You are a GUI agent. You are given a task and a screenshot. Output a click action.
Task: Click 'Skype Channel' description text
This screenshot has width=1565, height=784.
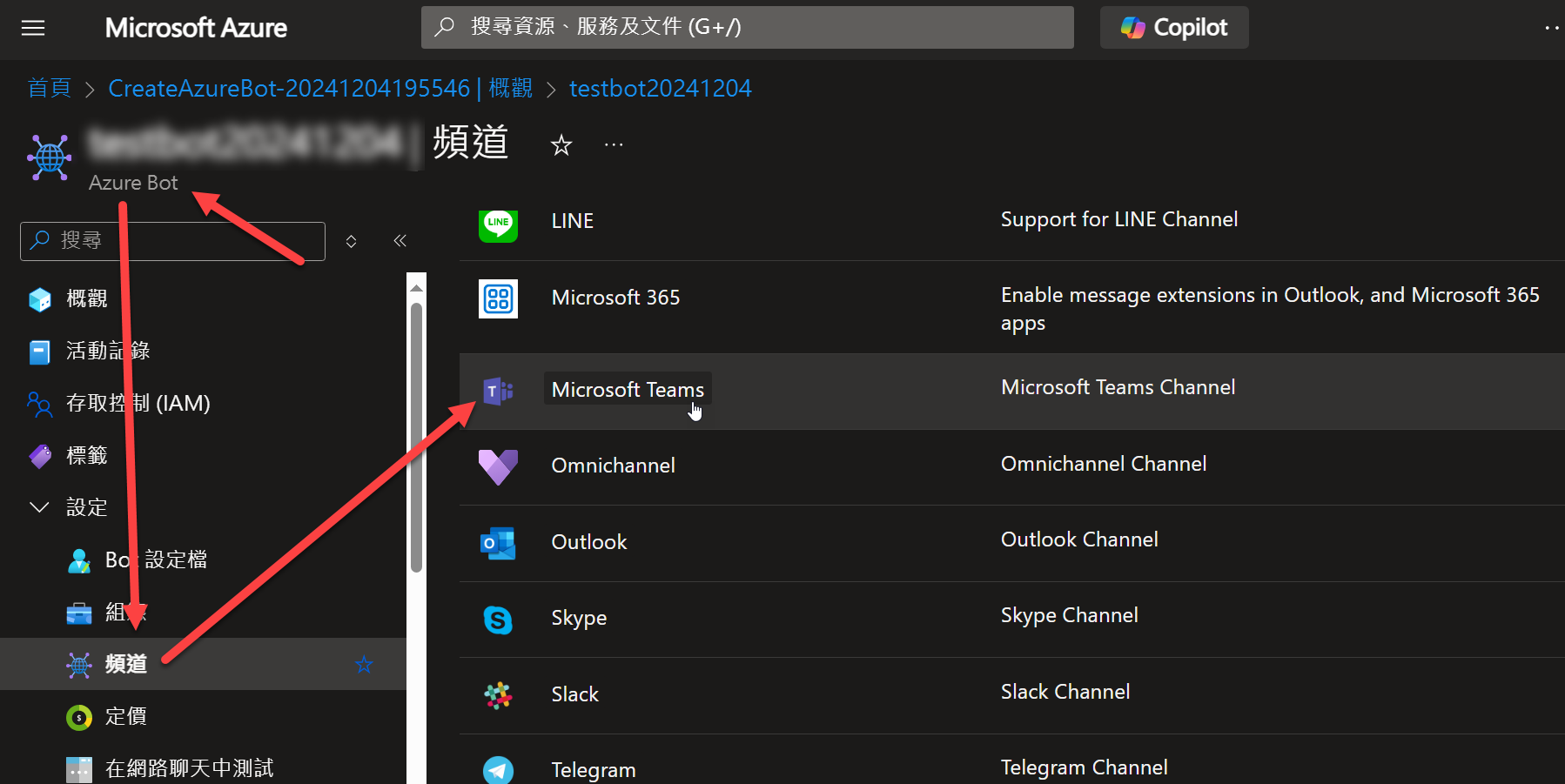pyautogui.click(x=1069, y=615)
